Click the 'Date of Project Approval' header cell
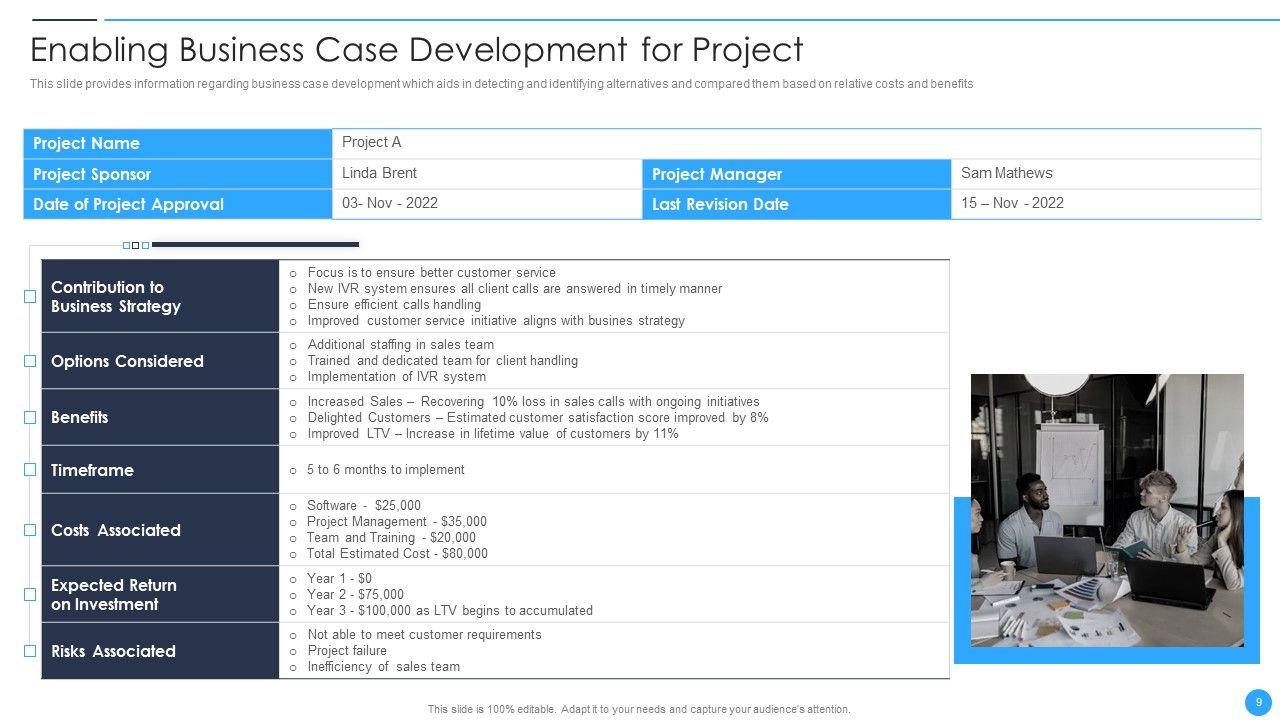Viewport: 1280px width, 720px height. [x=178, y=204]
